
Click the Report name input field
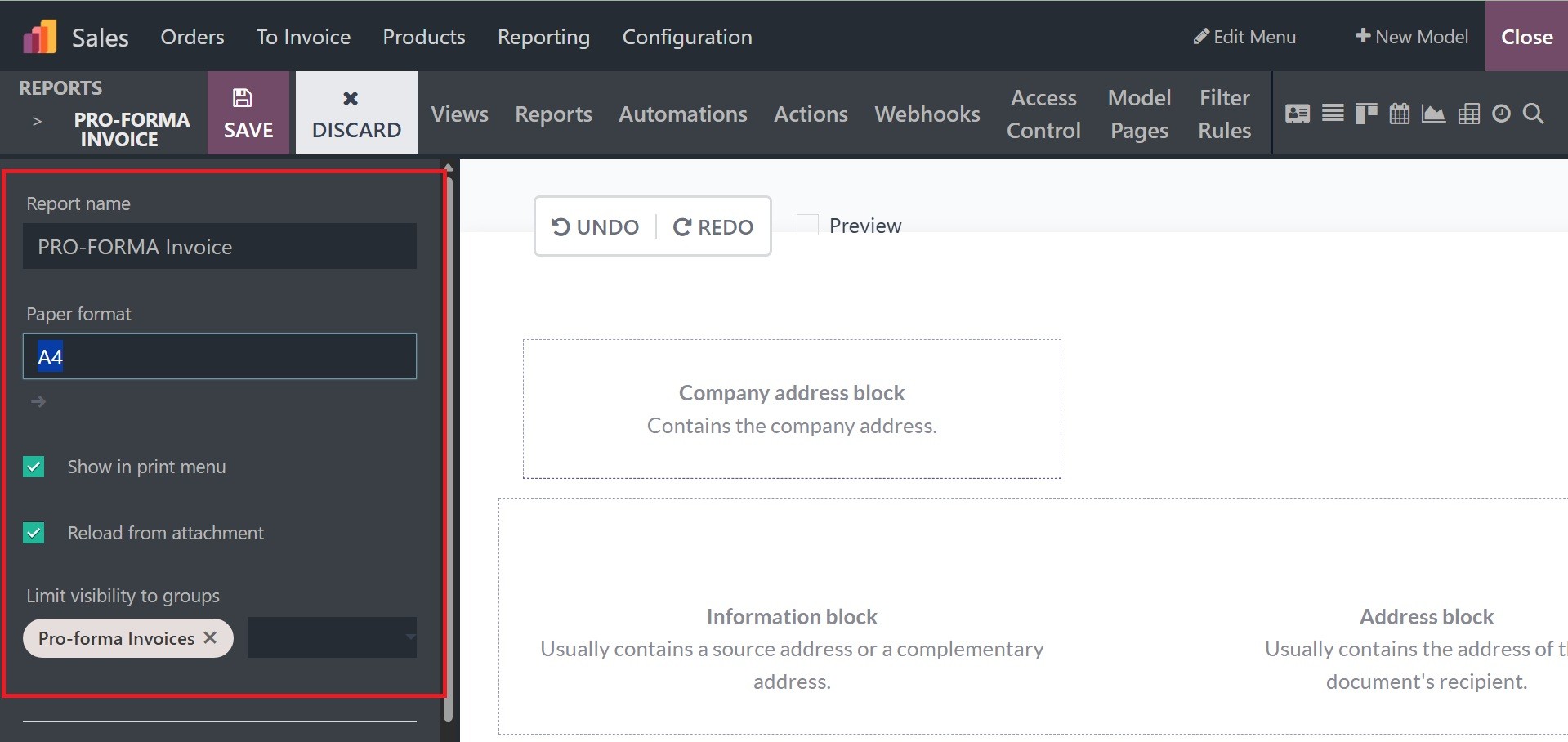219,247
